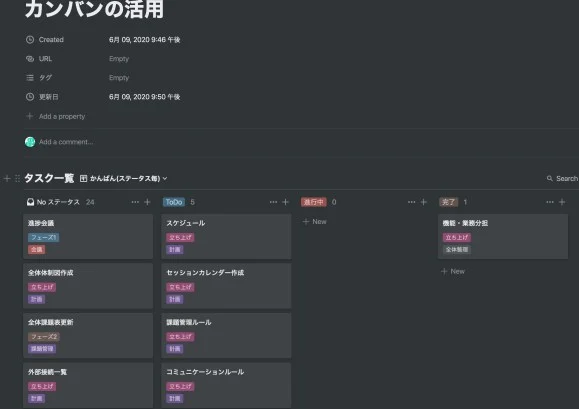Viewport: 579px width, 409px height.
Task: Open the more options of No ステータス column
Action: coord(135,202)
